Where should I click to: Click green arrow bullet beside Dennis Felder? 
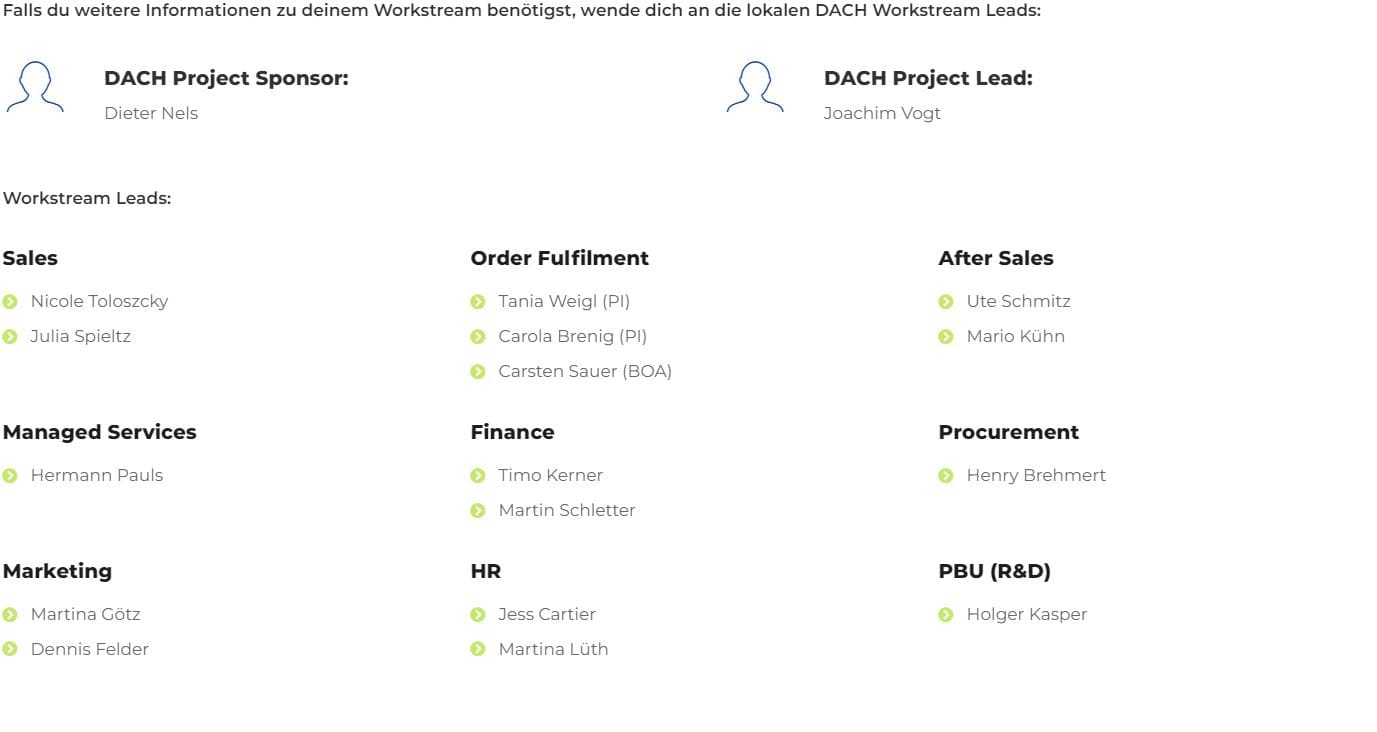coord(10,649)
